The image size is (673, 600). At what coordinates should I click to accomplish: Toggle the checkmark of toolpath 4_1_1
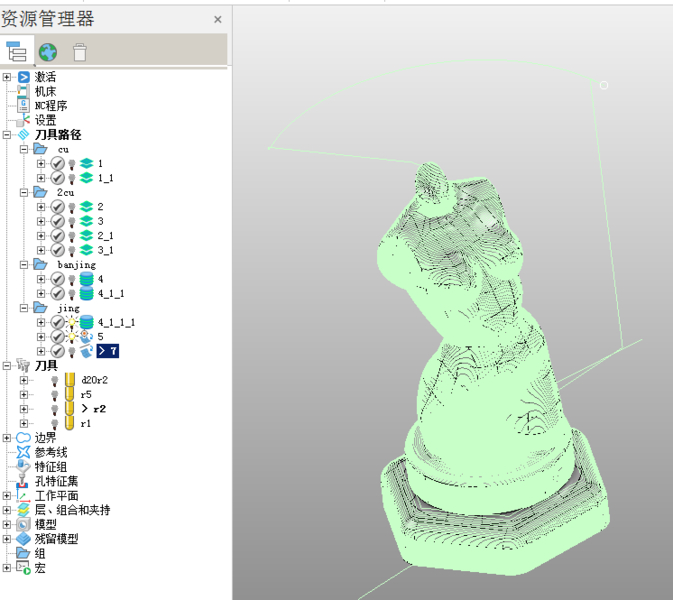58,293
